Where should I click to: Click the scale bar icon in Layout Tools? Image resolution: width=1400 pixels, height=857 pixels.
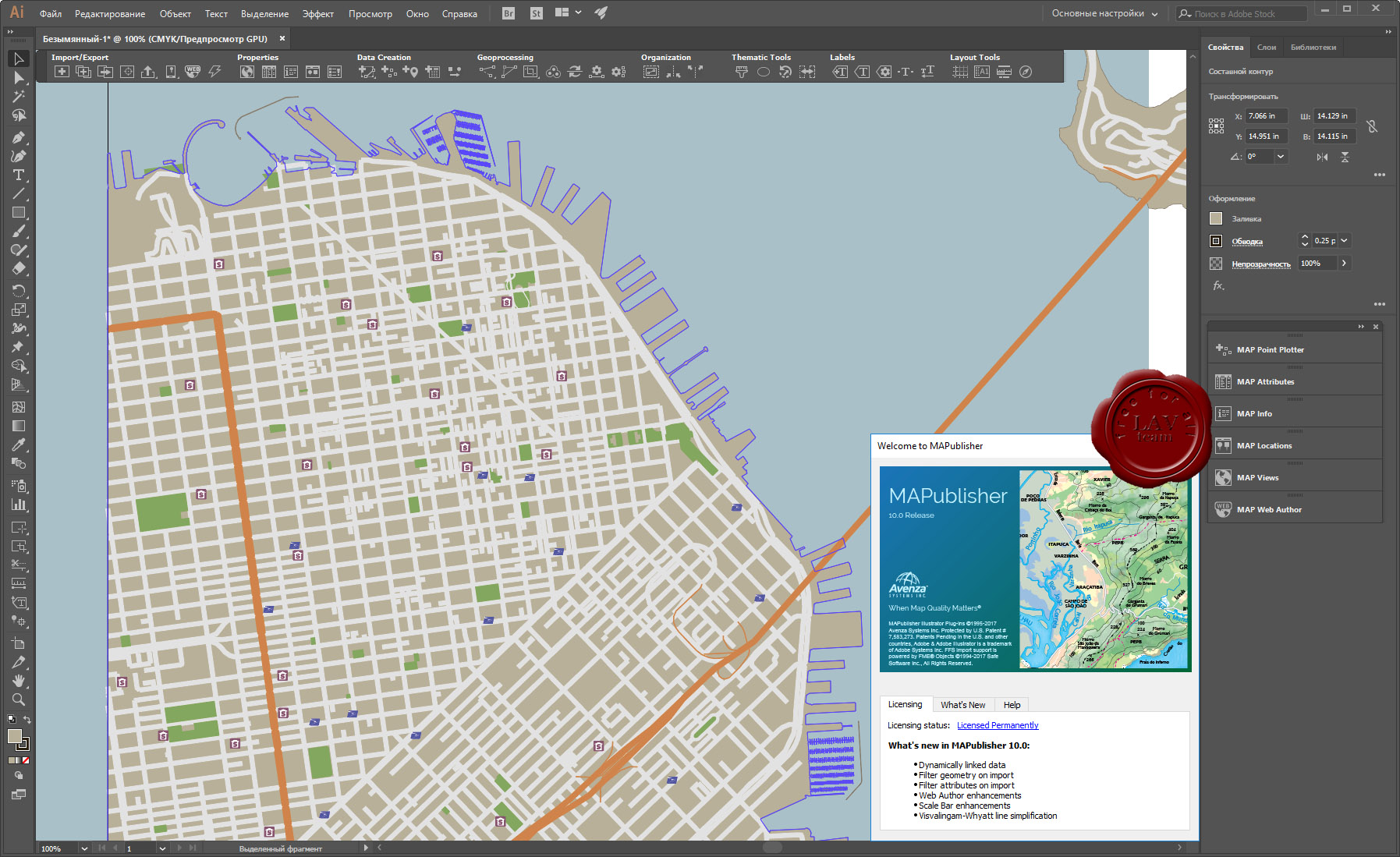1004,72
